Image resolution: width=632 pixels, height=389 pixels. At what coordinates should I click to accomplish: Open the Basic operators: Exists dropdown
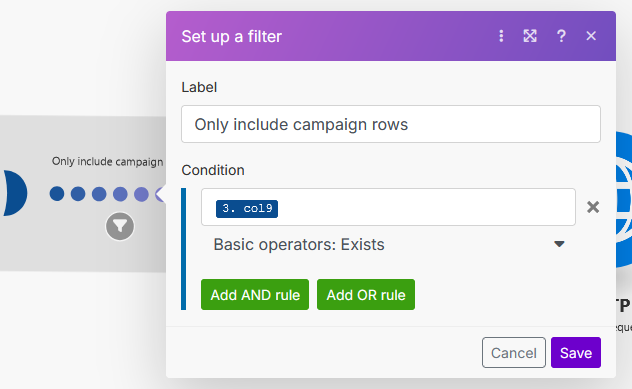pos(389,245)
